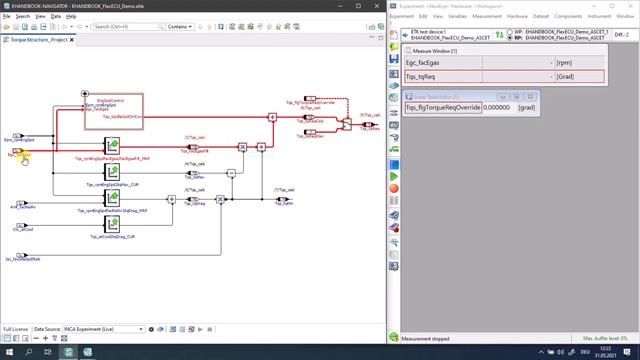Click the open folder toolbar icon
The width and height of the screenshot is (640, 360).
(7, 27)
